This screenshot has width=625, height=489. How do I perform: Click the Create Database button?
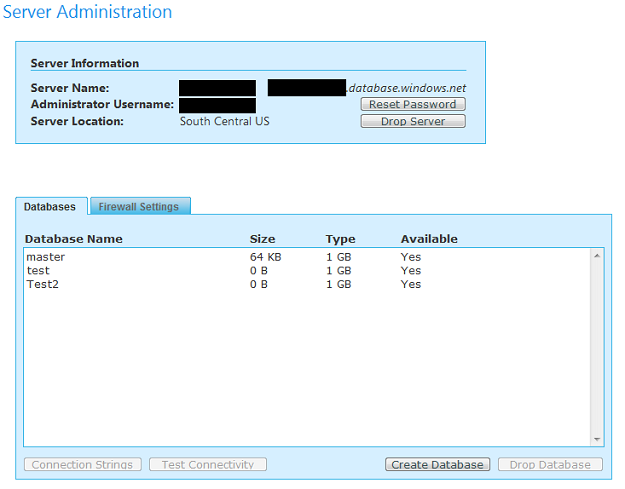tap(437, 464)
